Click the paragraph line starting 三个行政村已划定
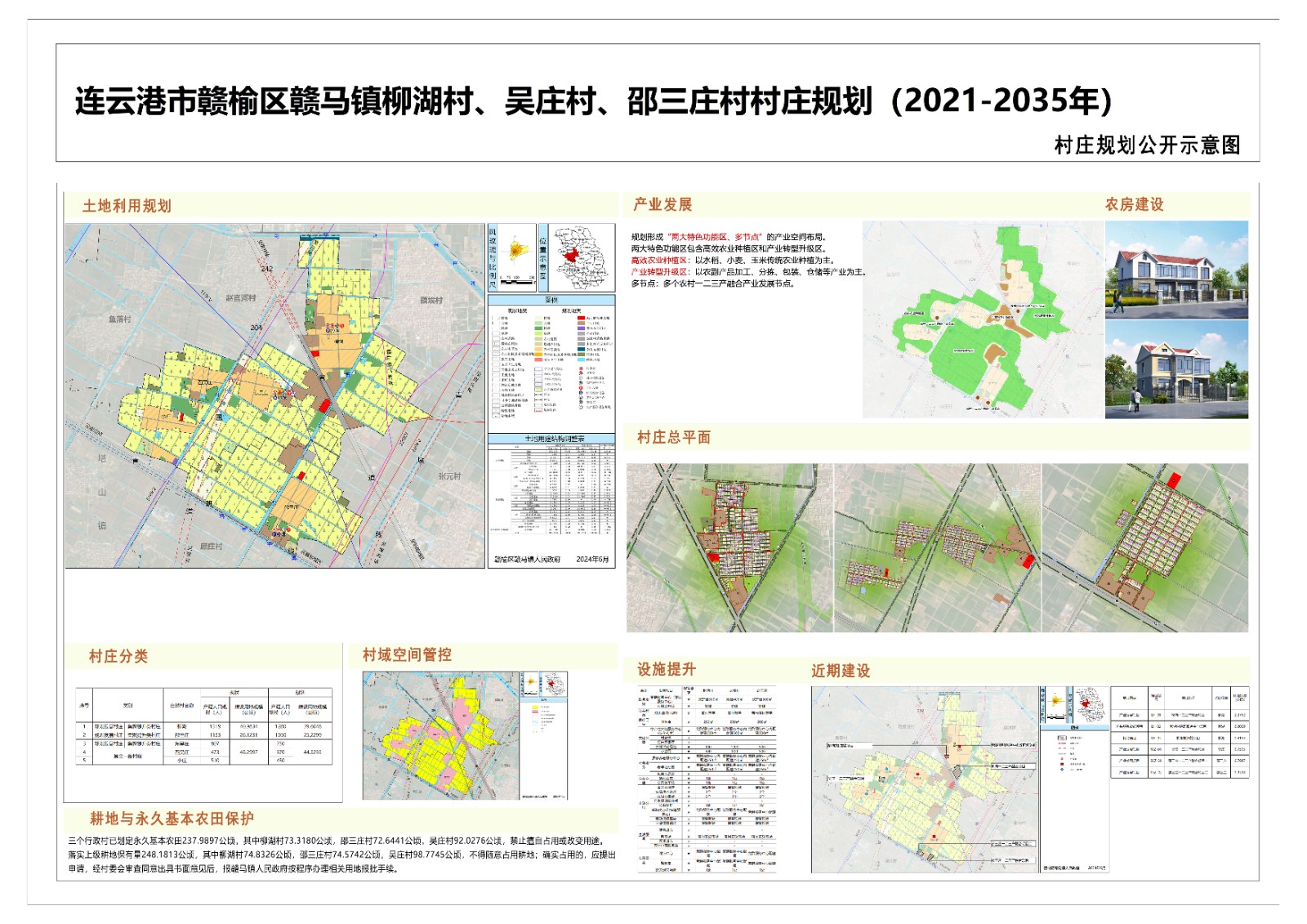 337,841
